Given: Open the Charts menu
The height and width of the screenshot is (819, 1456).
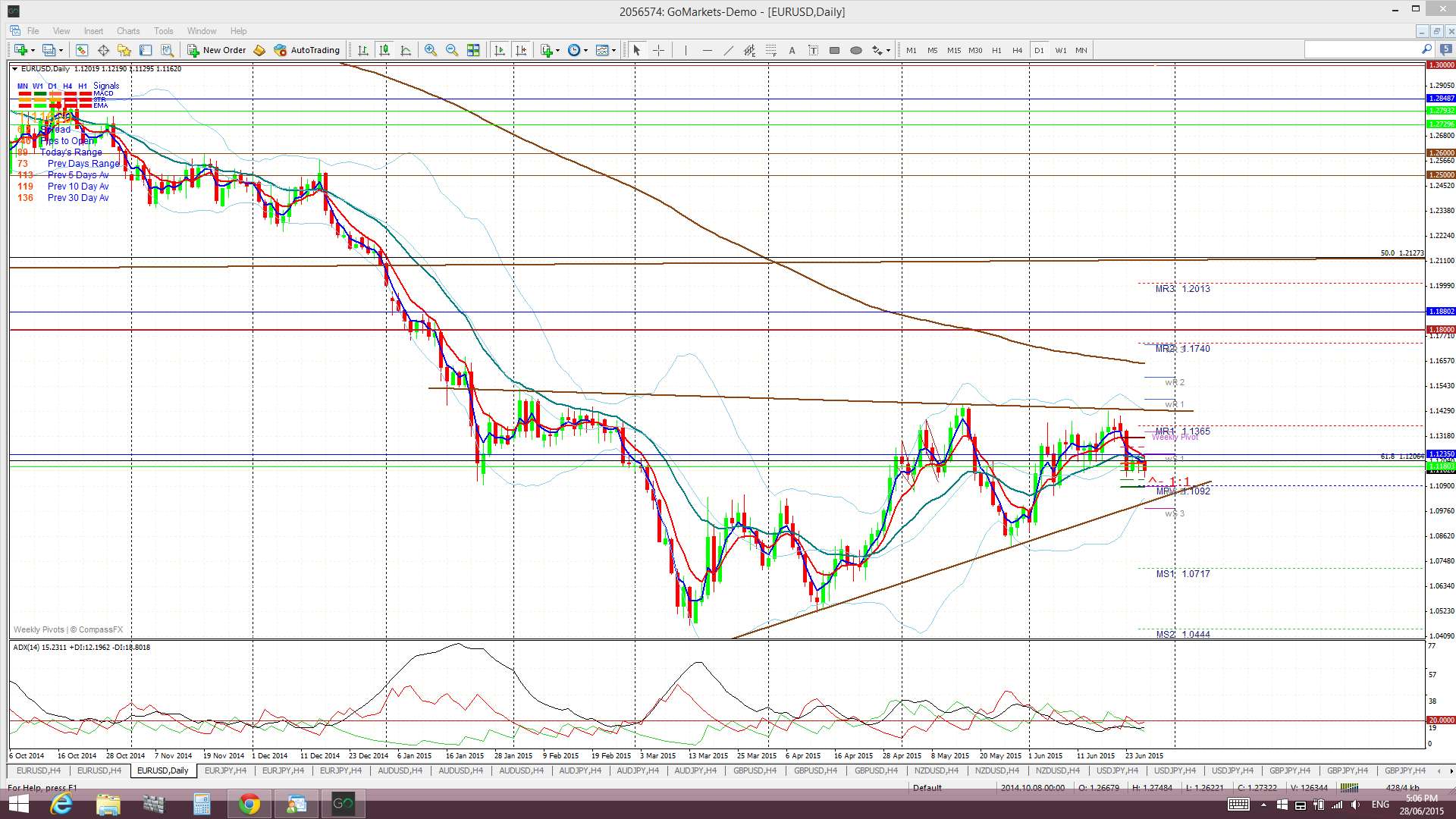Looking at the screenshot, I should point(127,31).
